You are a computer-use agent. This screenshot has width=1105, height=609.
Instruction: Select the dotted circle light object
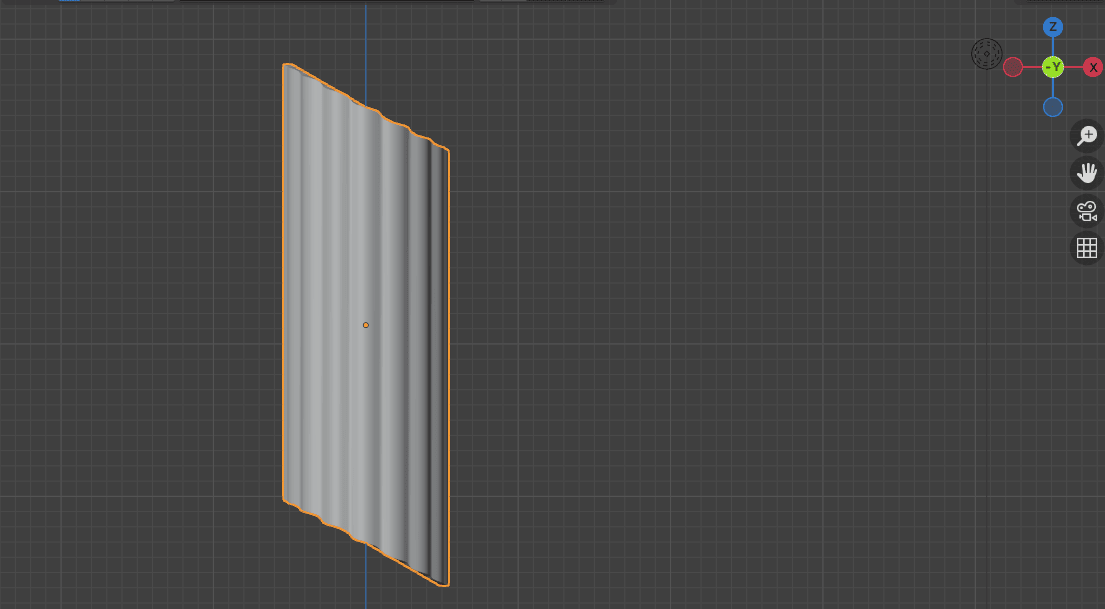point(986,54)
